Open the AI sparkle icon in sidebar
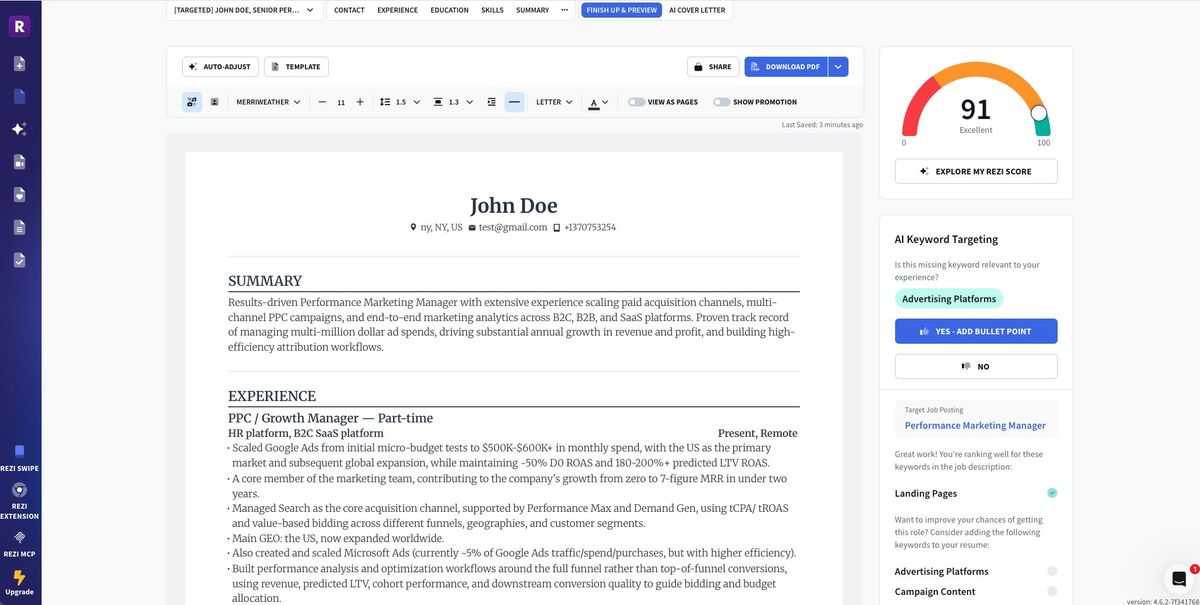This screenshot has height=605, width=1200. click(19, 129)
